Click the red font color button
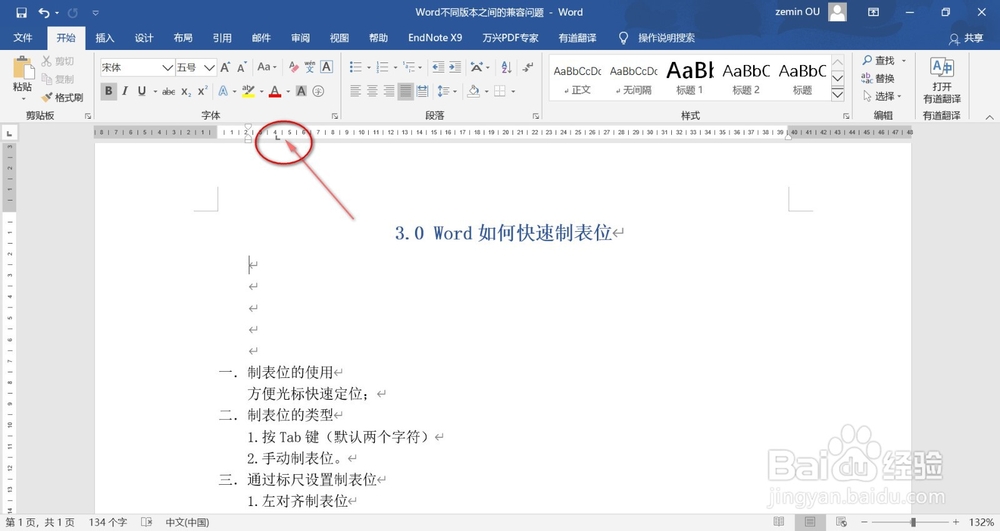The image size is (1000, 531). pos(275,92)
